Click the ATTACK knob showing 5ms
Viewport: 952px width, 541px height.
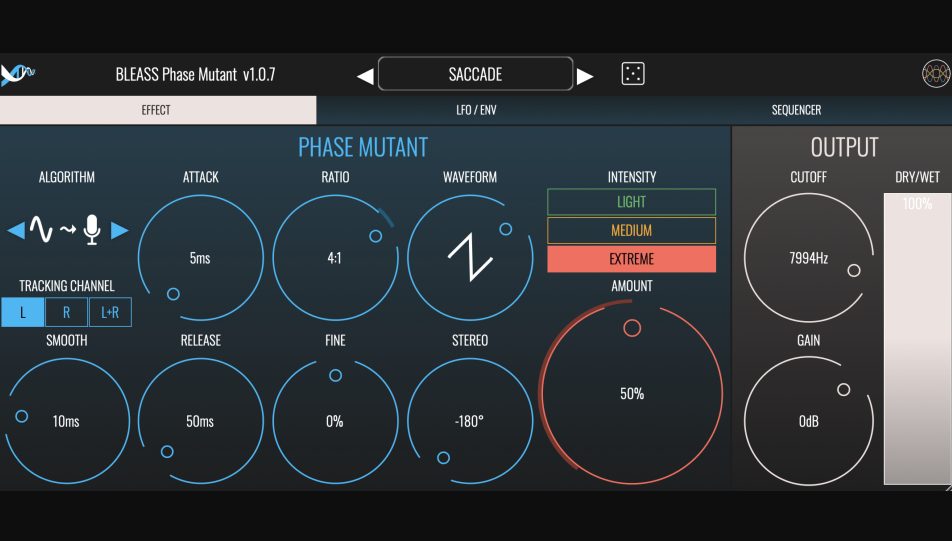coord(200,257)
